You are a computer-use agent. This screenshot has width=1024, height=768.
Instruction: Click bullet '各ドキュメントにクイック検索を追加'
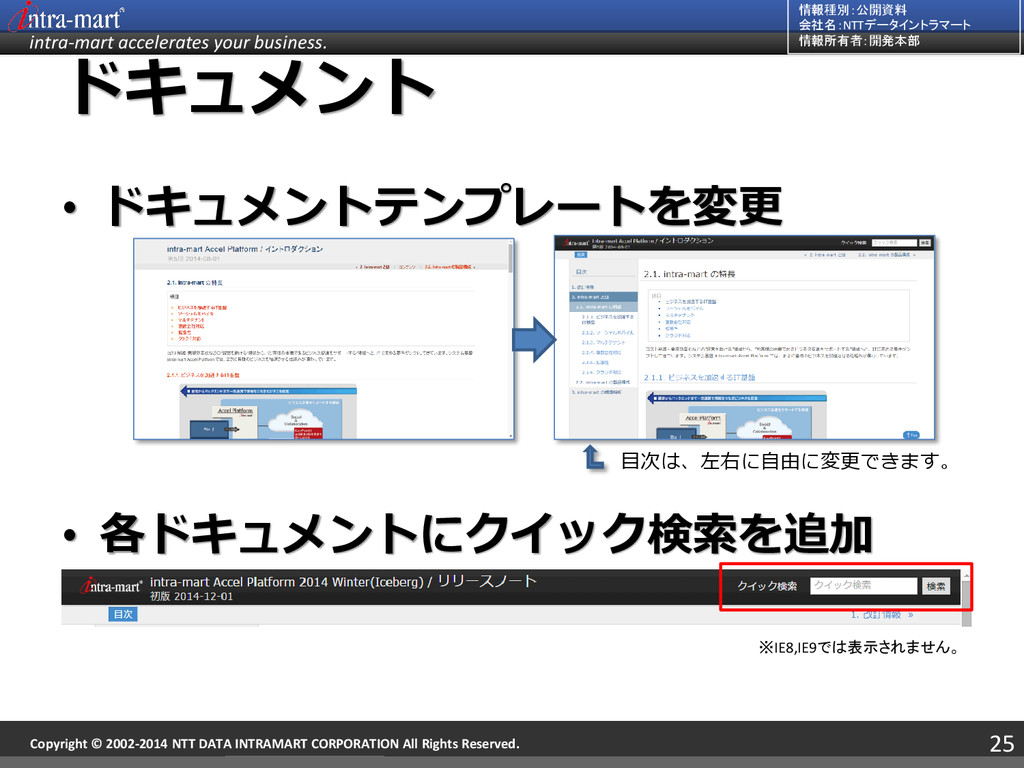[x=487, y=534]
